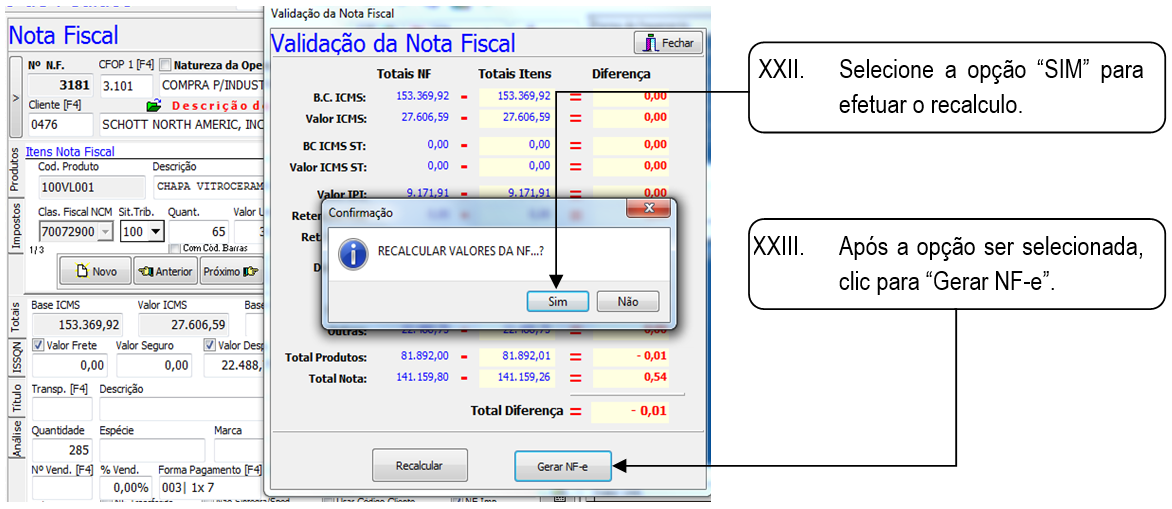Click the Recalcular button

pos(419,466)
